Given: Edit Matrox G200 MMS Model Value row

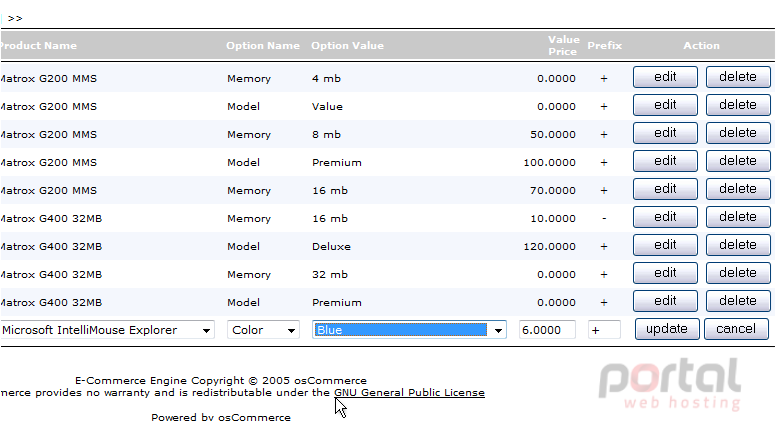Looking at the screenshot, I should coord(665,105).
